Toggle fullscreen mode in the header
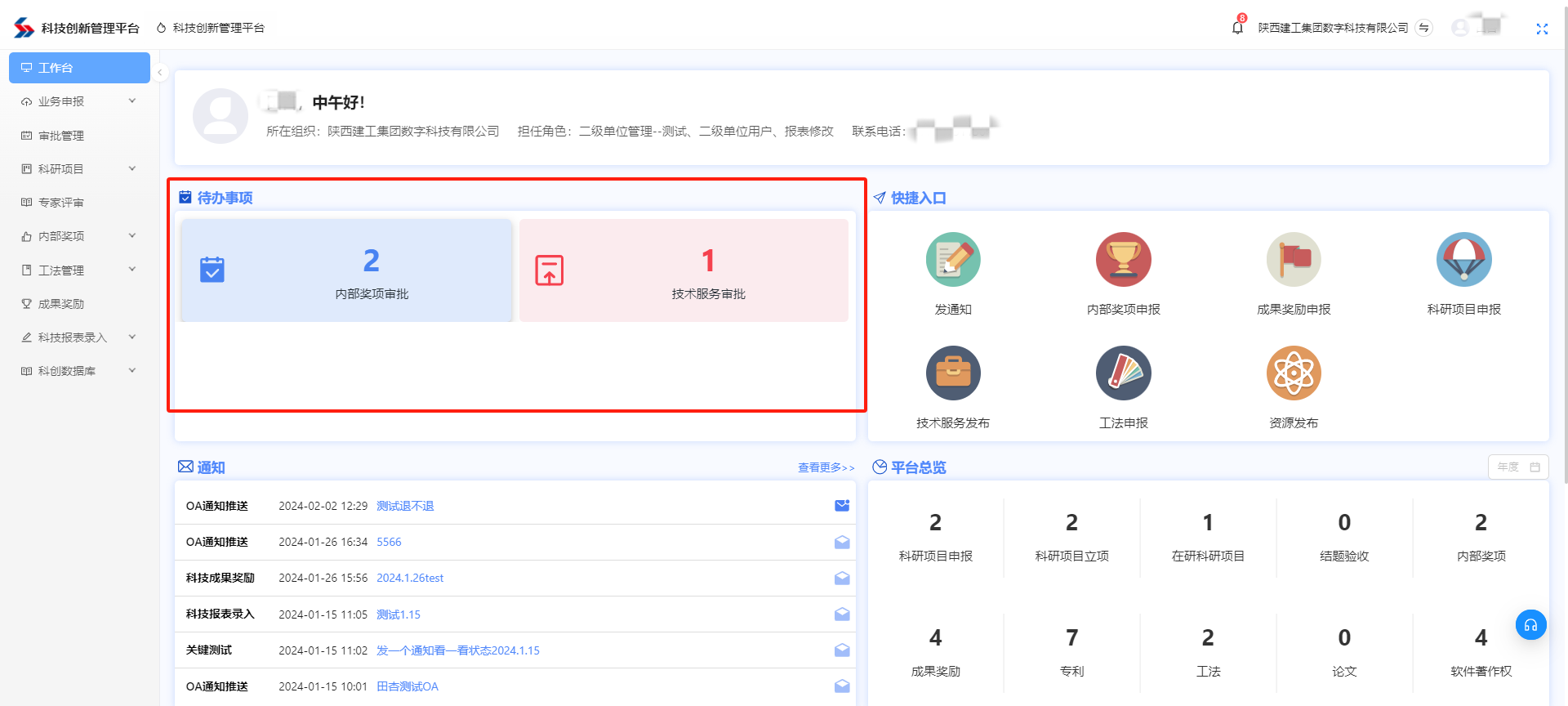Image resolution: width=1568 pixels, height=706 pixels. 1542,29
